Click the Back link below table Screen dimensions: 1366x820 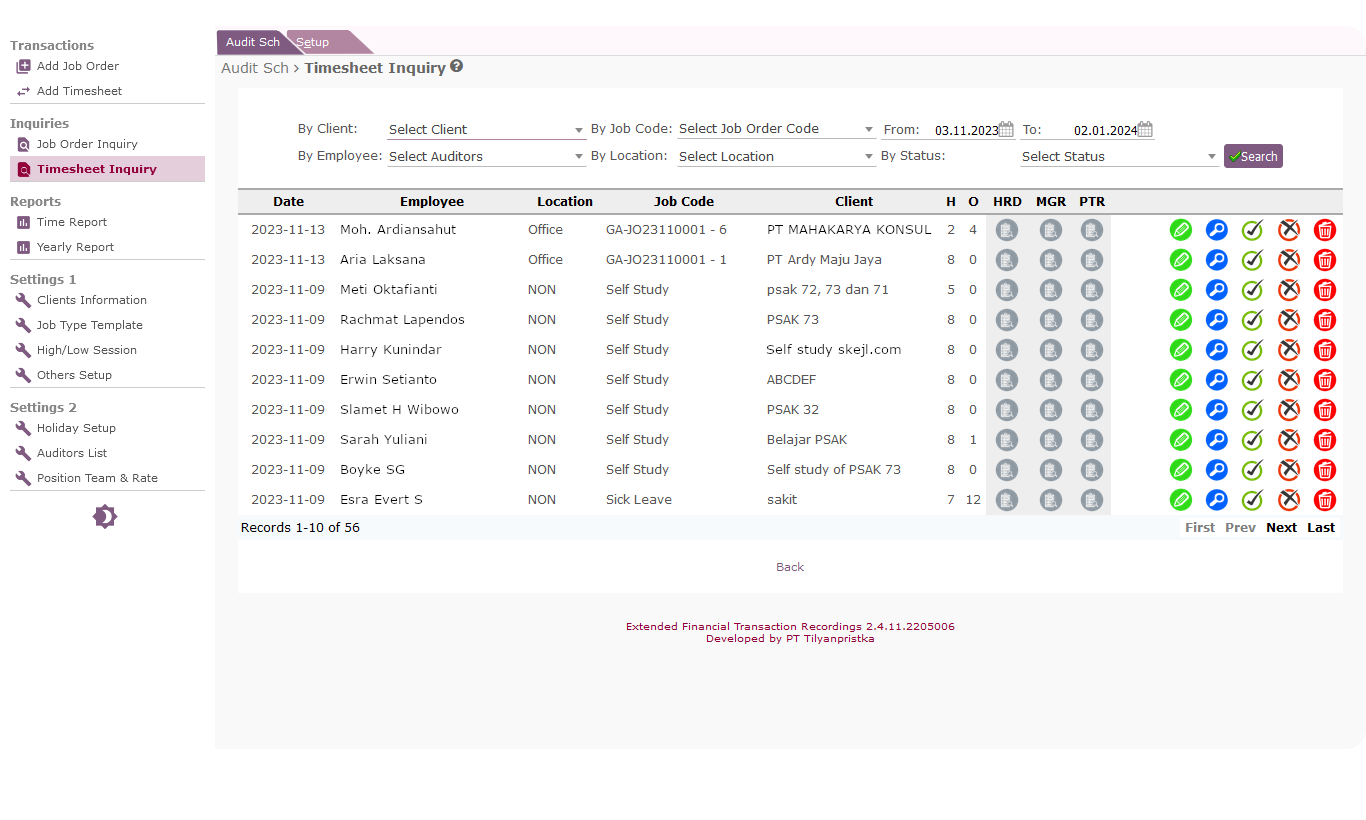pos(790,567)
